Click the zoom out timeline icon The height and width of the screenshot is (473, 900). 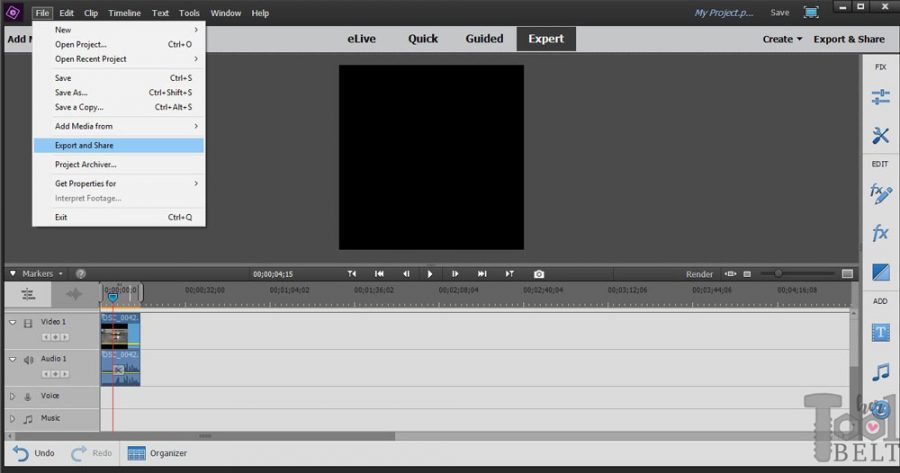pyautogui.click(x=747, y=274)
